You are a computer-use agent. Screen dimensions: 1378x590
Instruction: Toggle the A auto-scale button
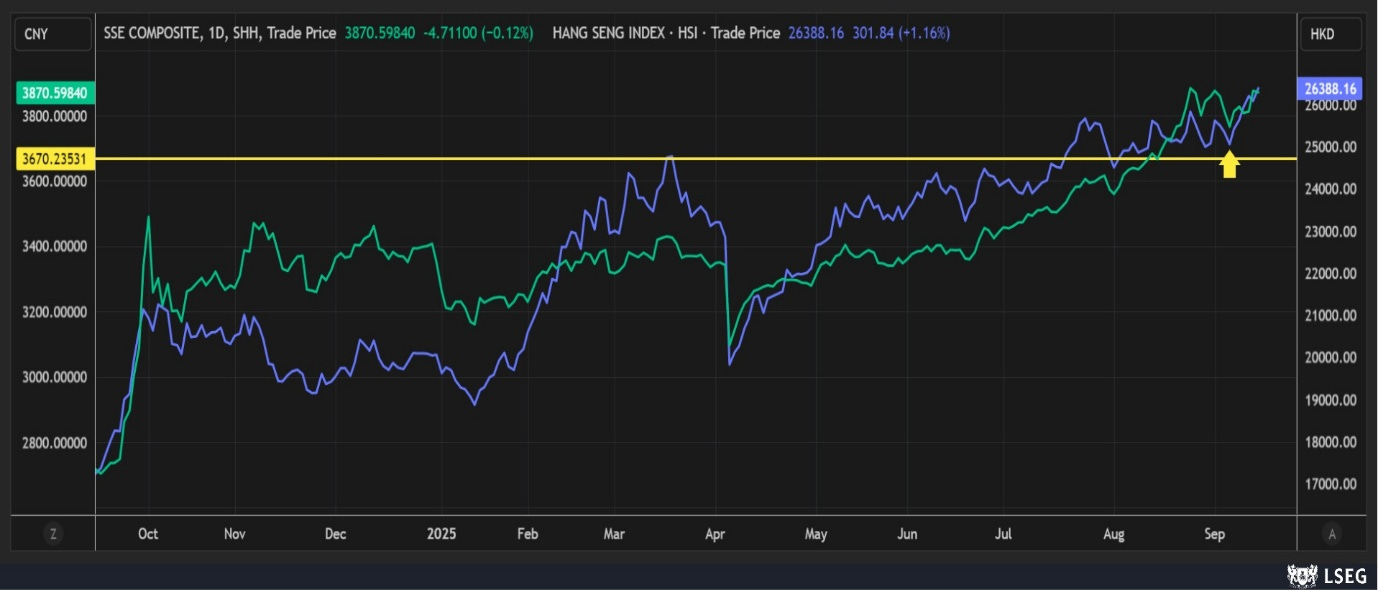pos(1332,535)
